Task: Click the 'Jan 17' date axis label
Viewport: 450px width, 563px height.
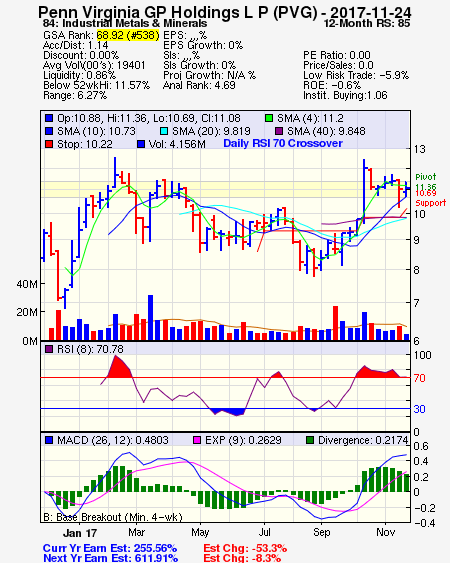Action: click(x=80, y=533)
